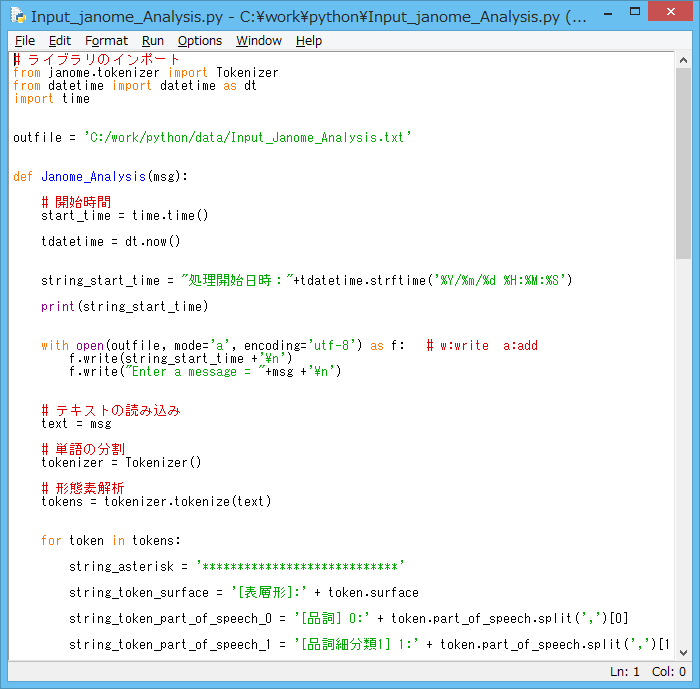Click the Col: 0 status bar indicator
The width and height of the screenshot is (700, 689).
click(669, 672)
